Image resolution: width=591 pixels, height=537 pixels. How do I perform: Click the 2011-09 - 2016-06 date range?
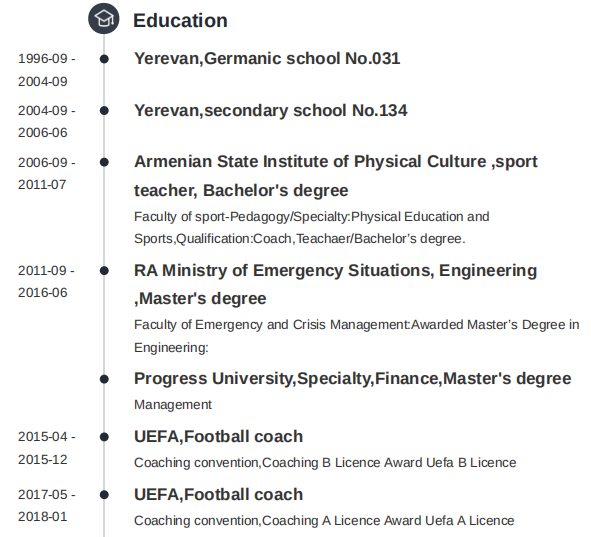tap(46, 282)
